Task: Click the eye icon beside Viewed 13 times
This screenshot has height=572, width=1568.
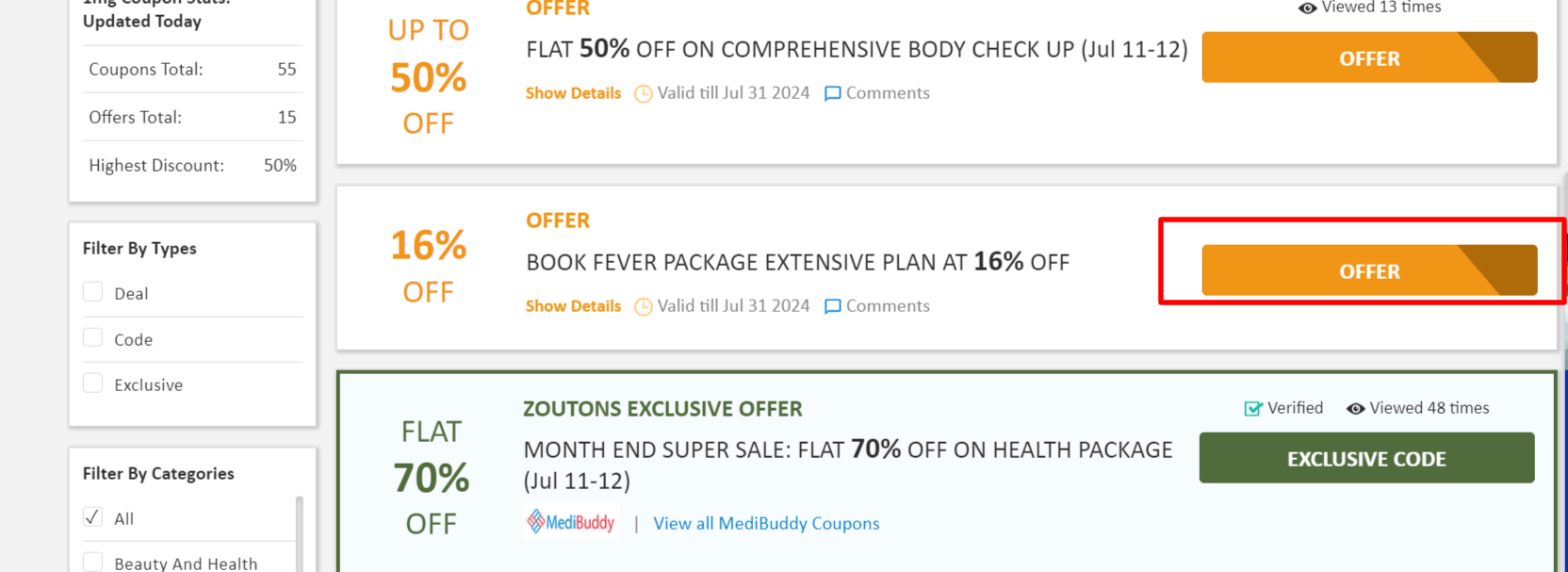Action: pyautogui.click(x=1307, y=8)
